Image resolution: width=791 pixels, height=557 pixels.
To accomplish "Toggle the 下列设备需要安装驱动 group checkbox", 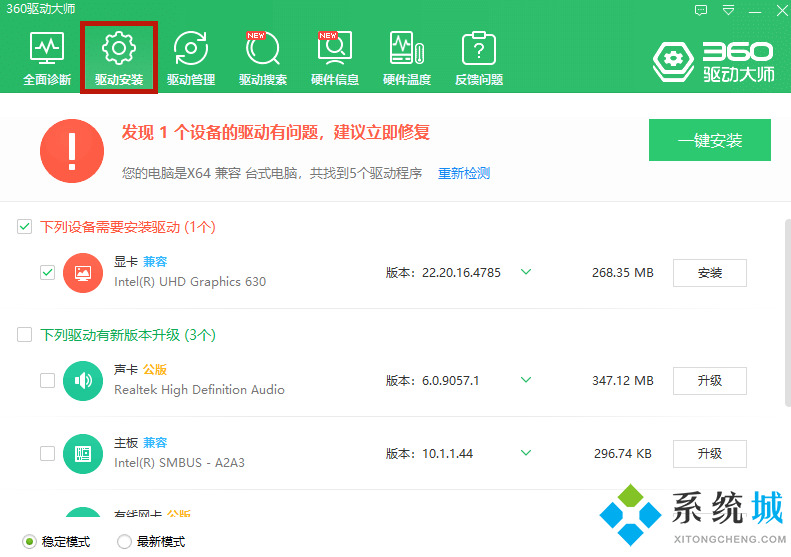I will click(x=24, y=227).
